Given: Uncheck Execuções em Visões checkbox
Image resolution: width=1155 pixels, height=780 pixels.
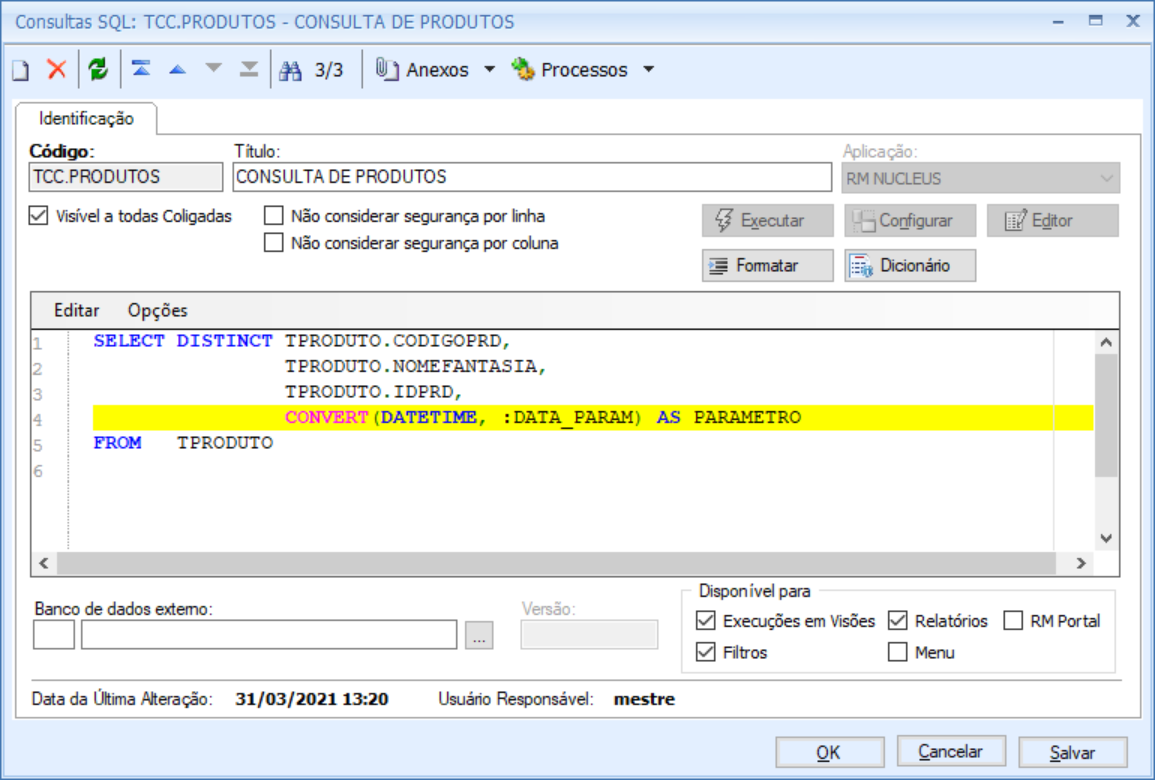Looking at the screenshot, I should tap(706, 620).
